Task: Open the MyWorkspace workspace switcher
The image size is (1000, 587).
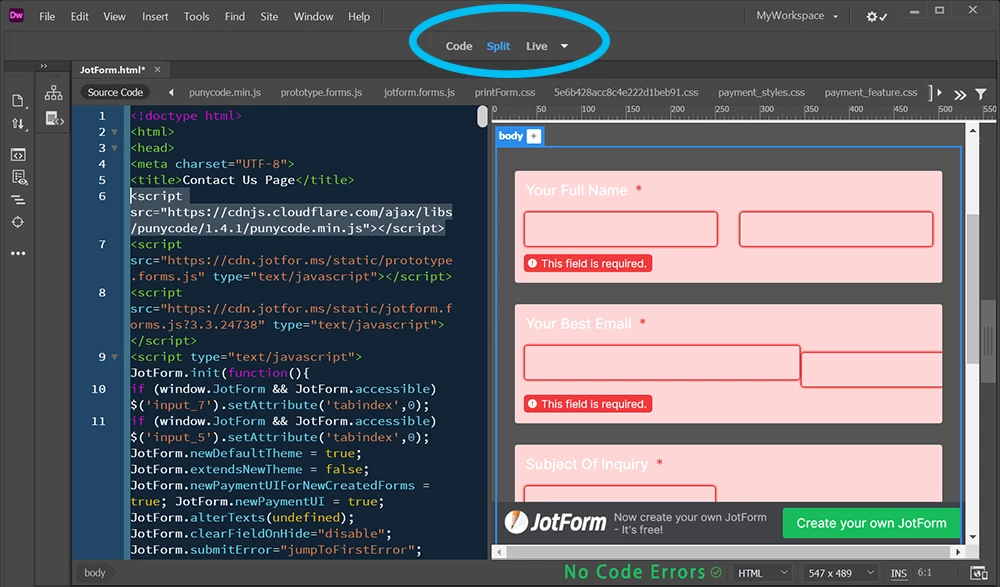Action: (x=797, y=16)
